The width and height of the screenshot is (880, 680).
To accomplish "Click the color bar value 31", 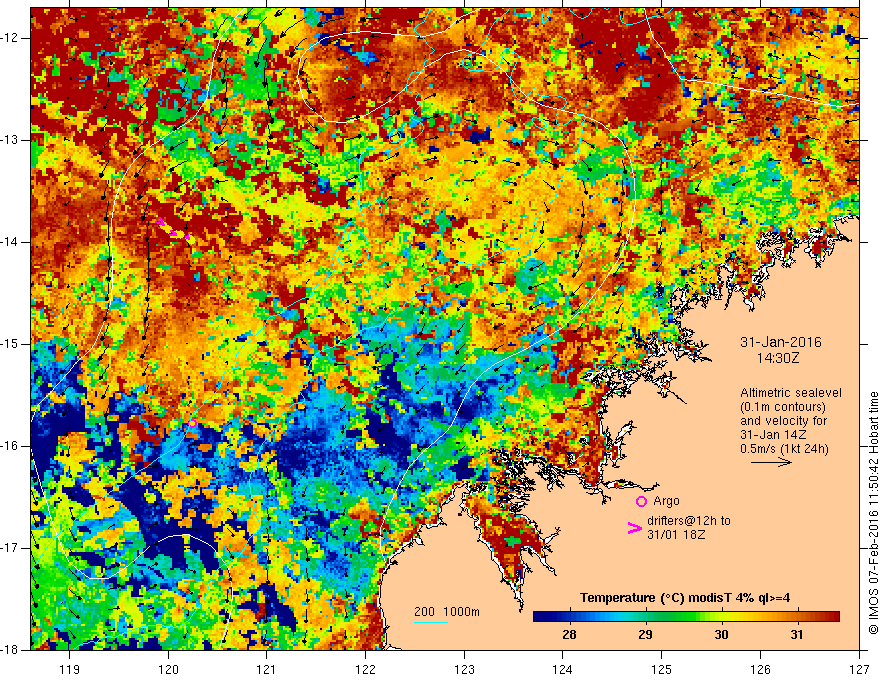I will pyautogui.click(x=797, y=635).
